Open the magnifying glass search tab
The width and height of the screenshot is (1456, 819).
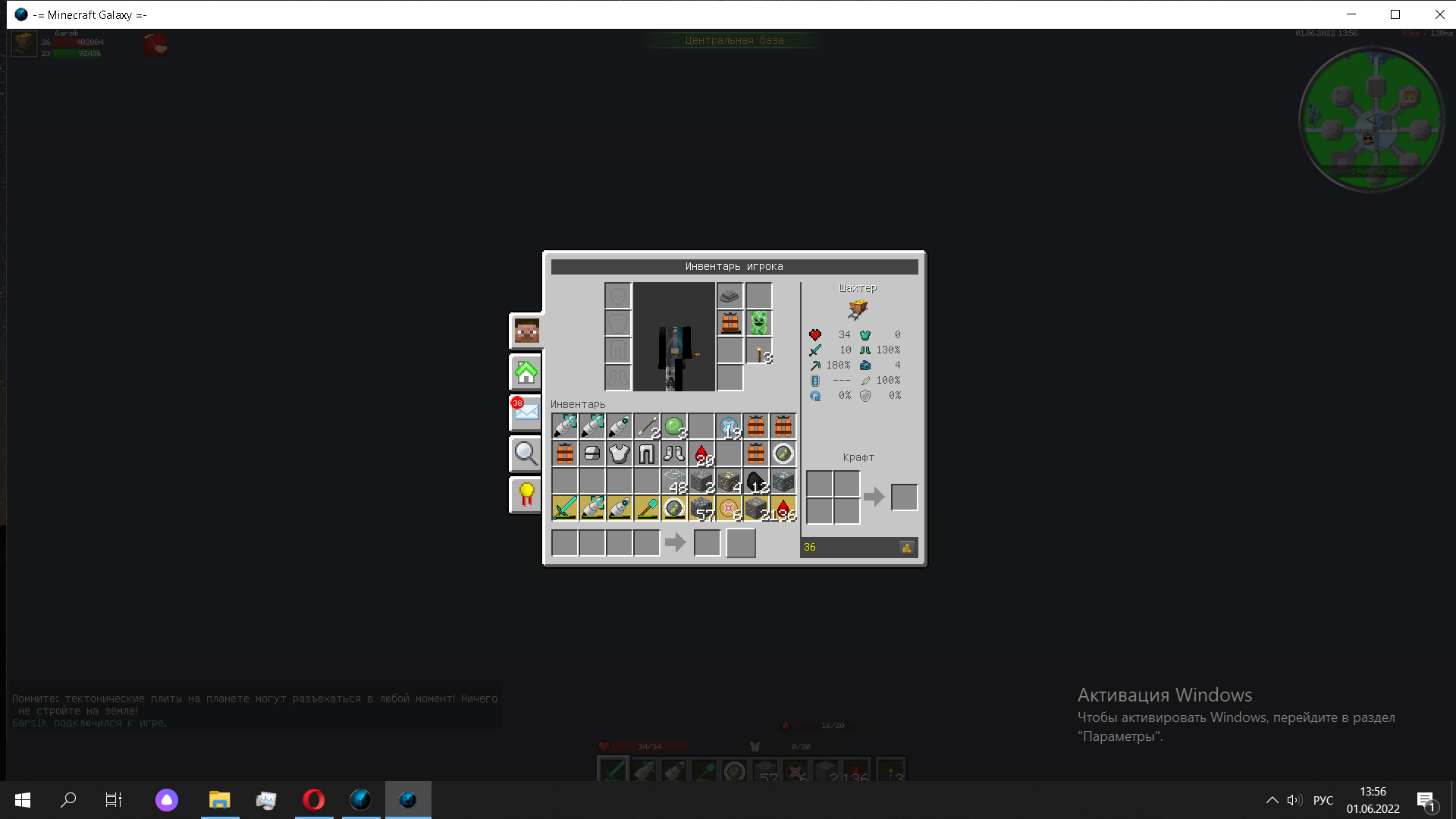526,454
